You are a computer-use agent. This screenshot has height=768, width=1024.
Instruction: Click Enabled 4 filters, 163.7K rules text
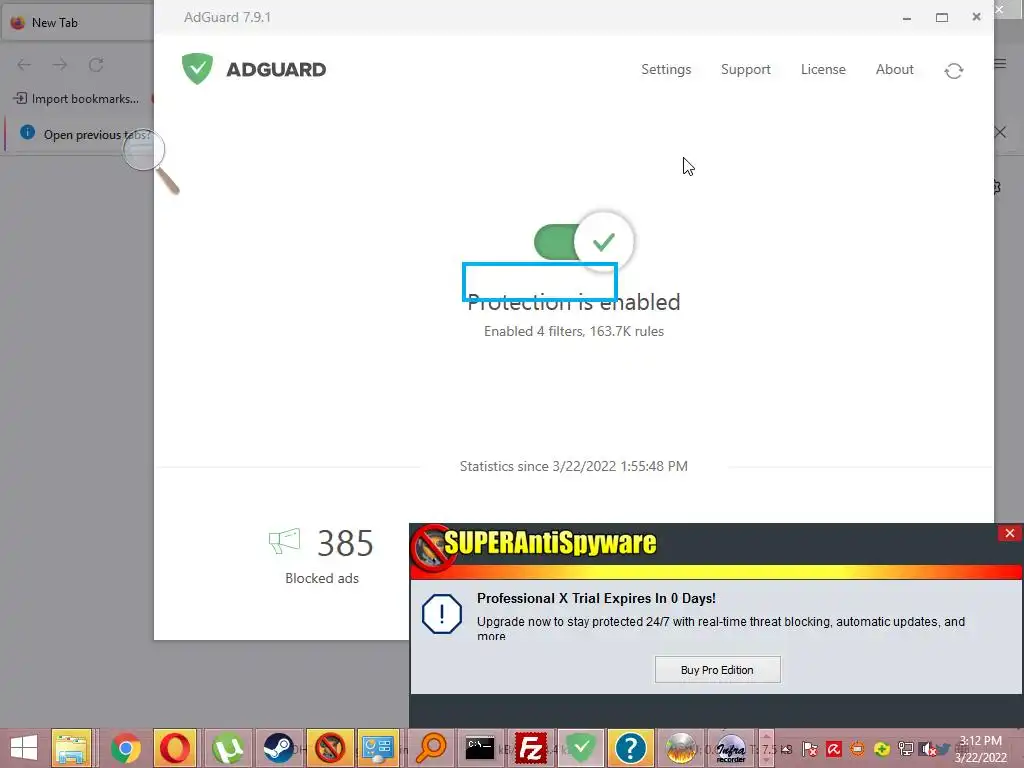573,331
